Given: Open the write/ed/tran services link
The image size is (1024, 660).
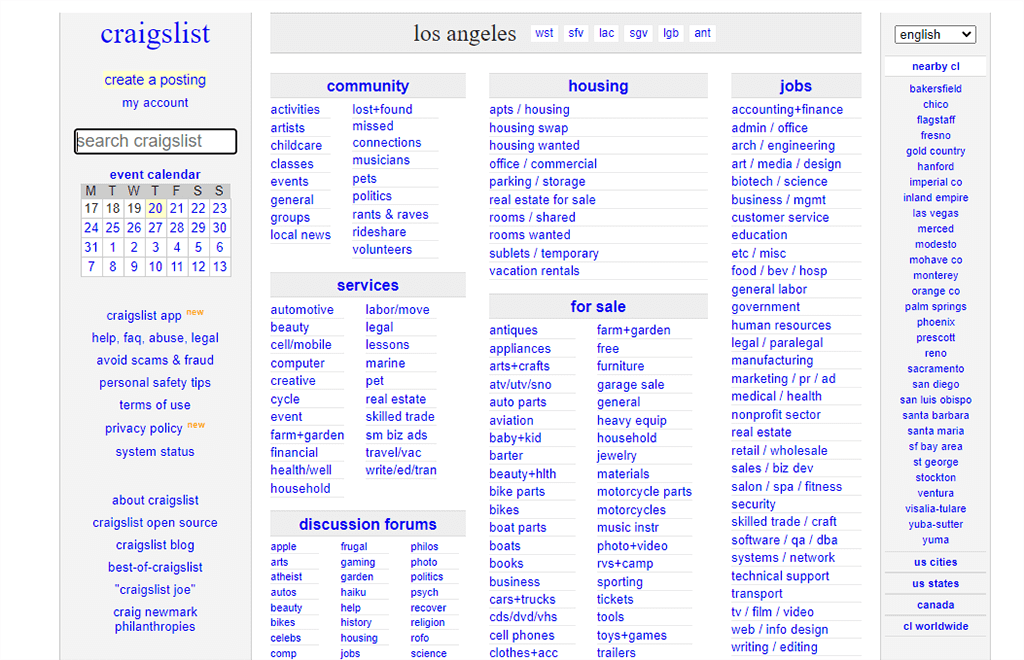Looking at the screenshot, I should coord(401,470).
